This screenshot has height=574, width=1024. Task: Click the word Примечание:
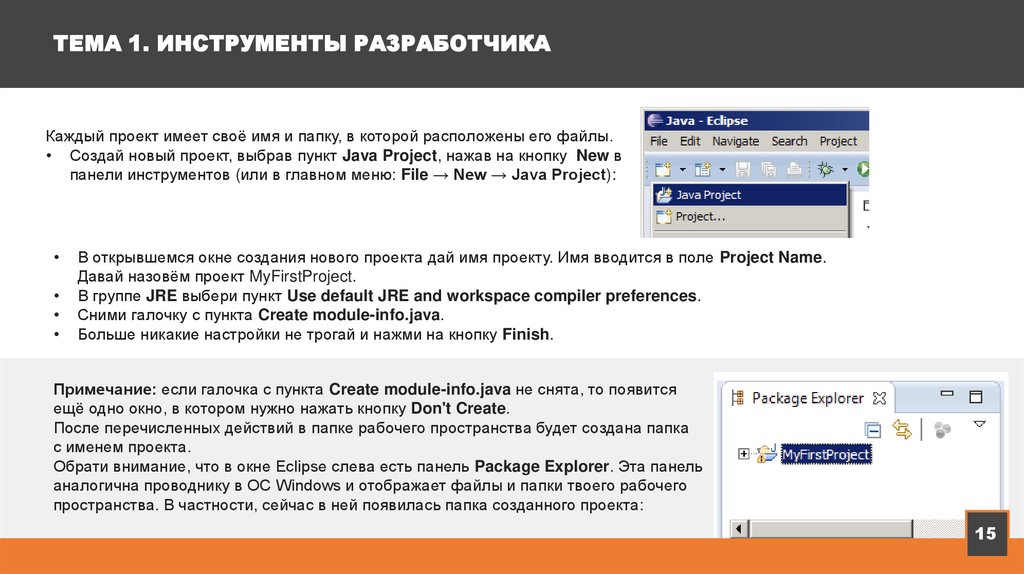coord(104,390)
